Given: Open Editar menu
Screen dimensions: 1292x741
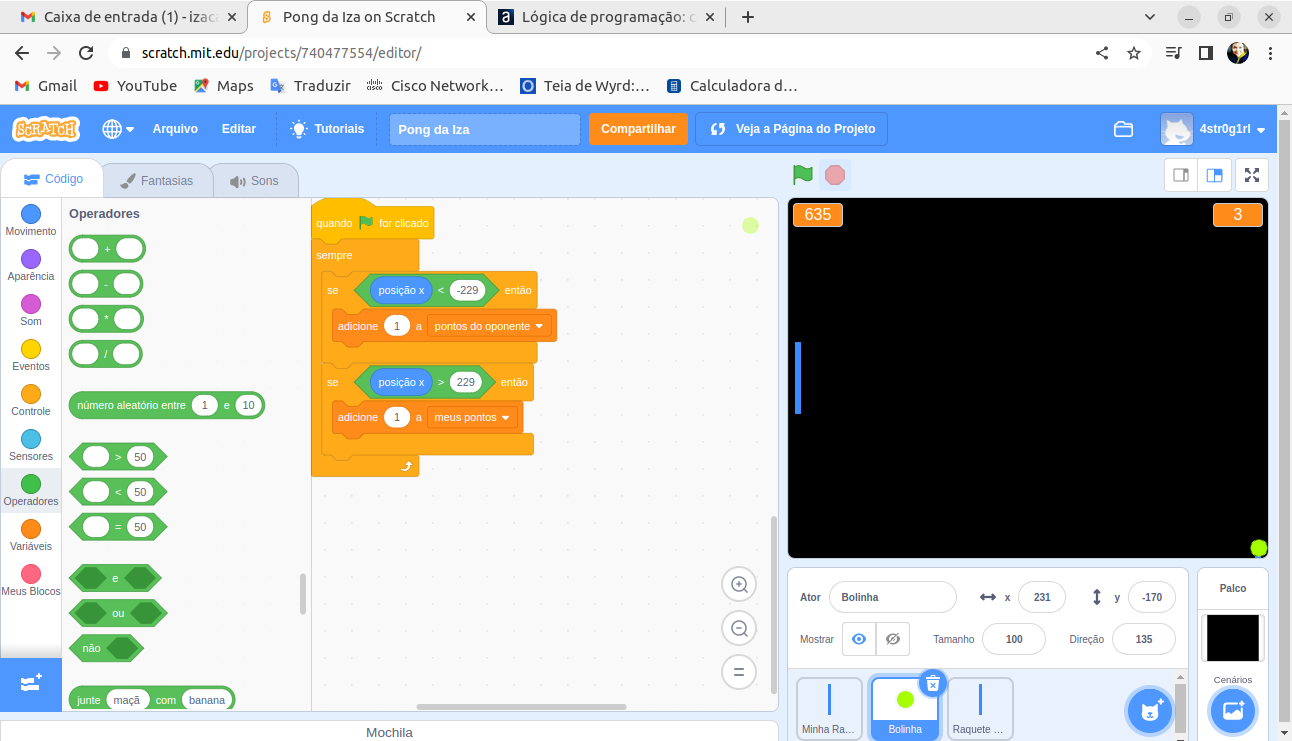Looking at the screenshot, I should 239,129.
